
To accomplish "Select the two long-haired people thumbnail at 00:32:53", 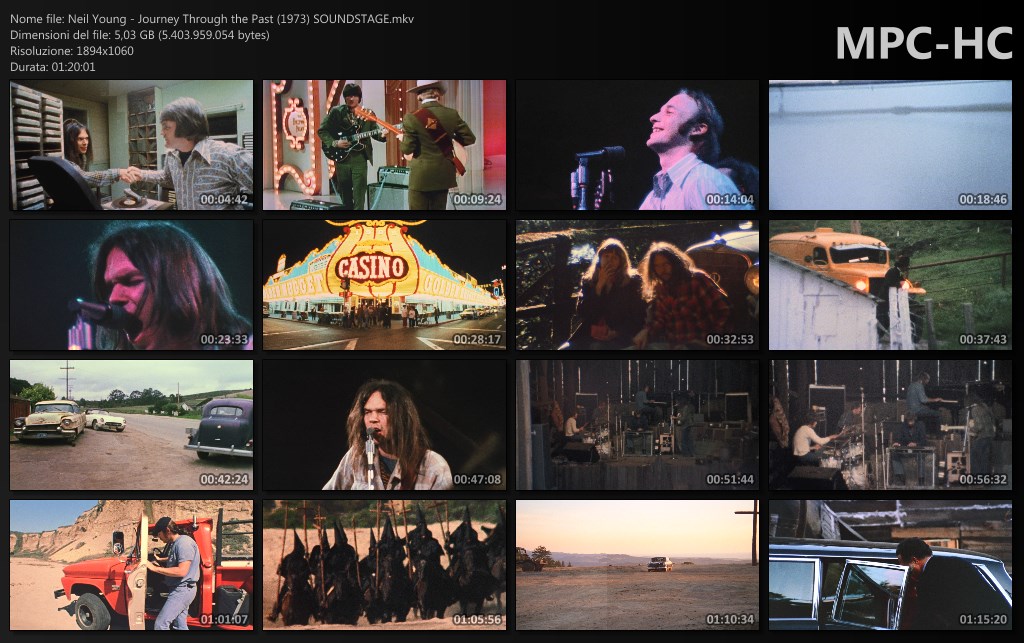I will [x=637, y=285].
